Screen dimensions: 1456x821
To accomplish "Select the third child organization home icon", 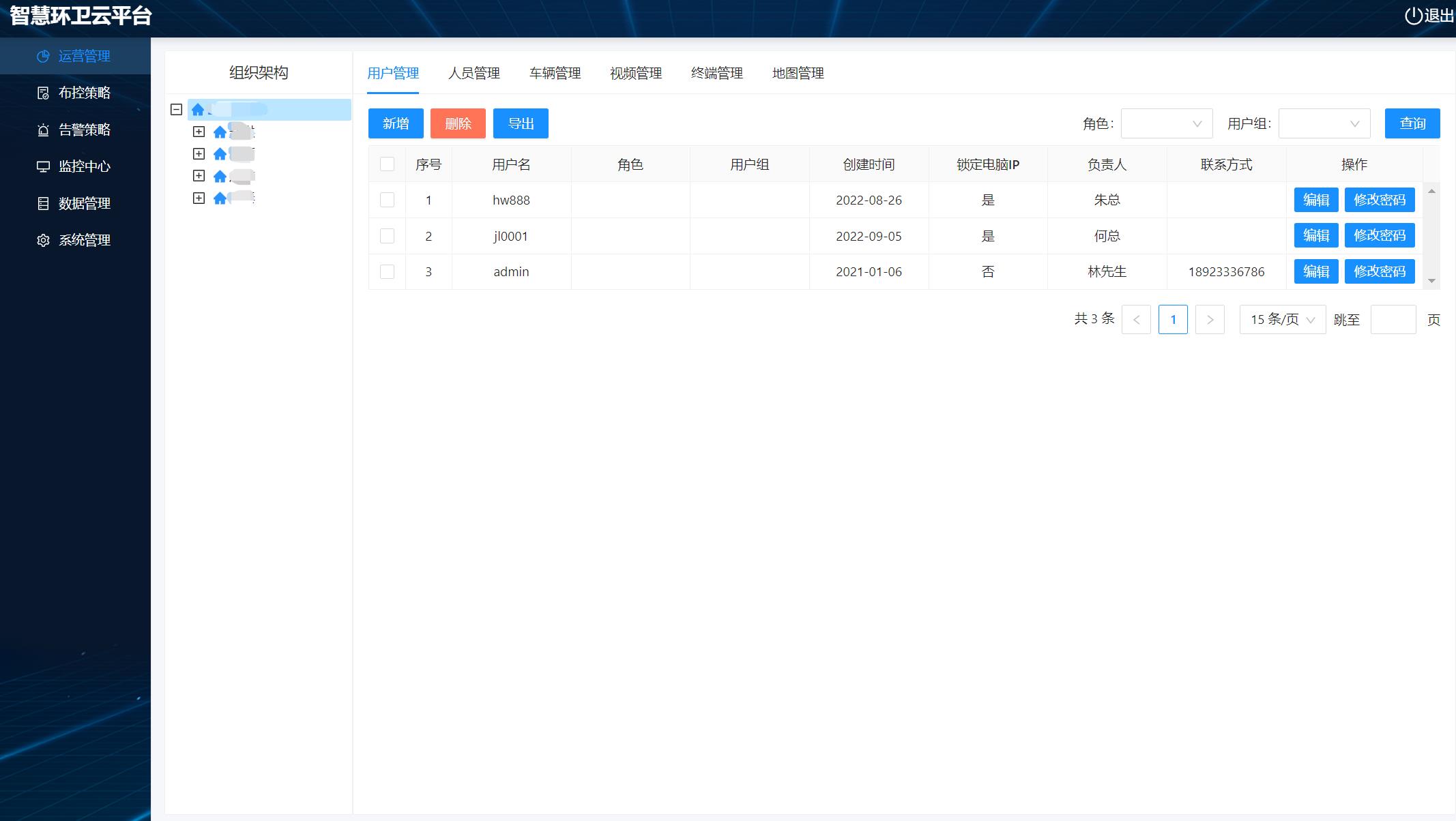I will coord(220,176).
